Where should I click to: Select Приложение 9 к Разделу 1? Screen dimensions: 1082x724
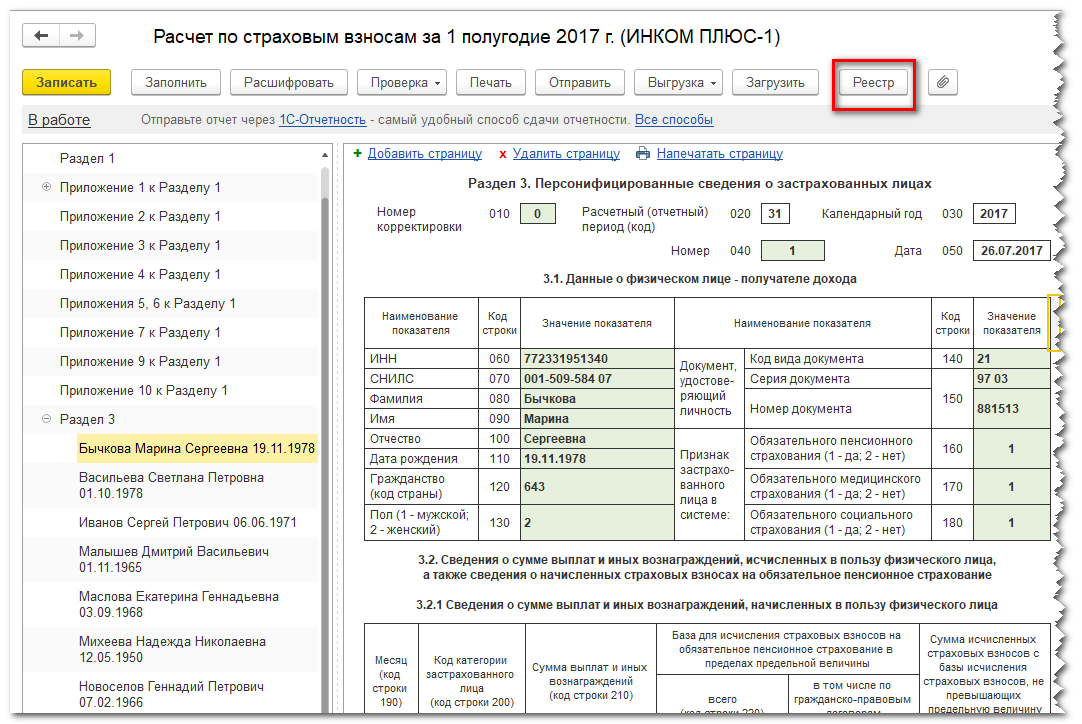[x=140, y=361]
